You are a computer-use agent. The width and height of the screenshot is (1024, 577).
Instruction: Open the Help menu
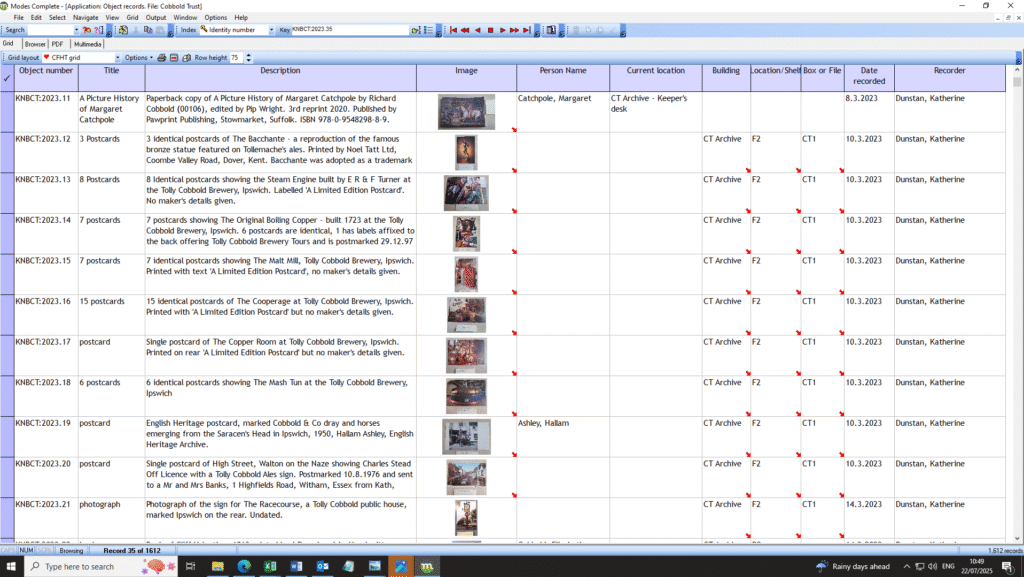[241, 18]
